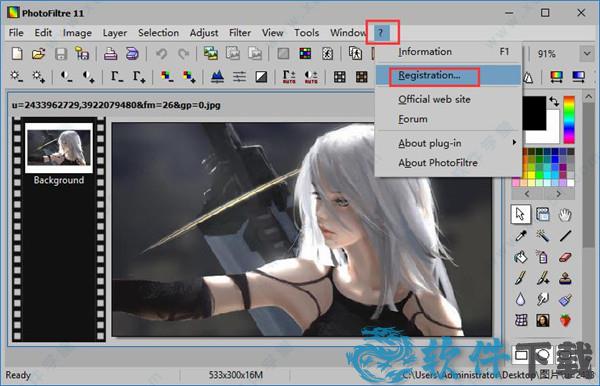Apply Auto contrast

(x=311, y=77)
